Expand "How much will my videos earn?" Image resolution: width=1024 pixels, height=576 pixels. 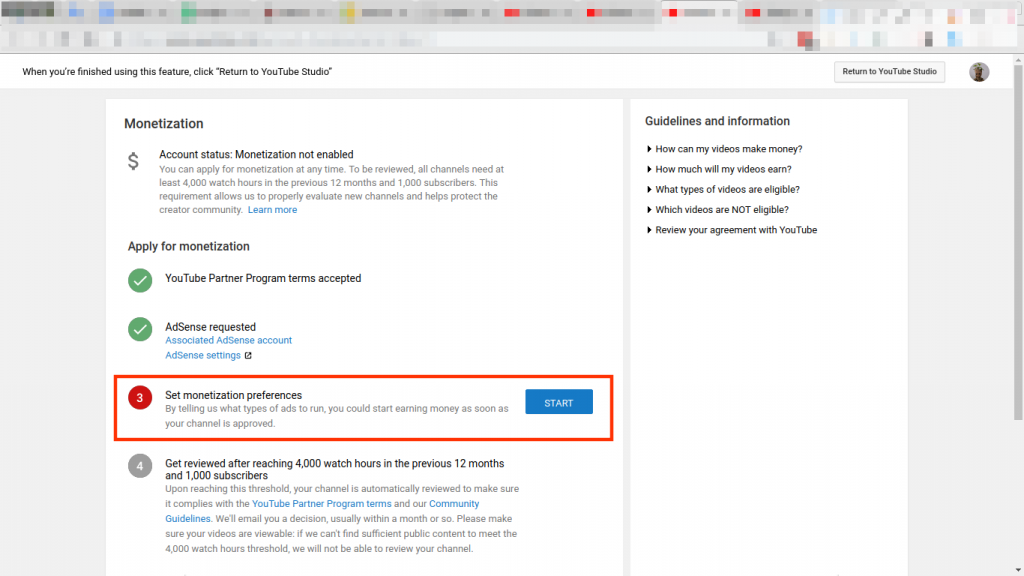pos(723,170)
